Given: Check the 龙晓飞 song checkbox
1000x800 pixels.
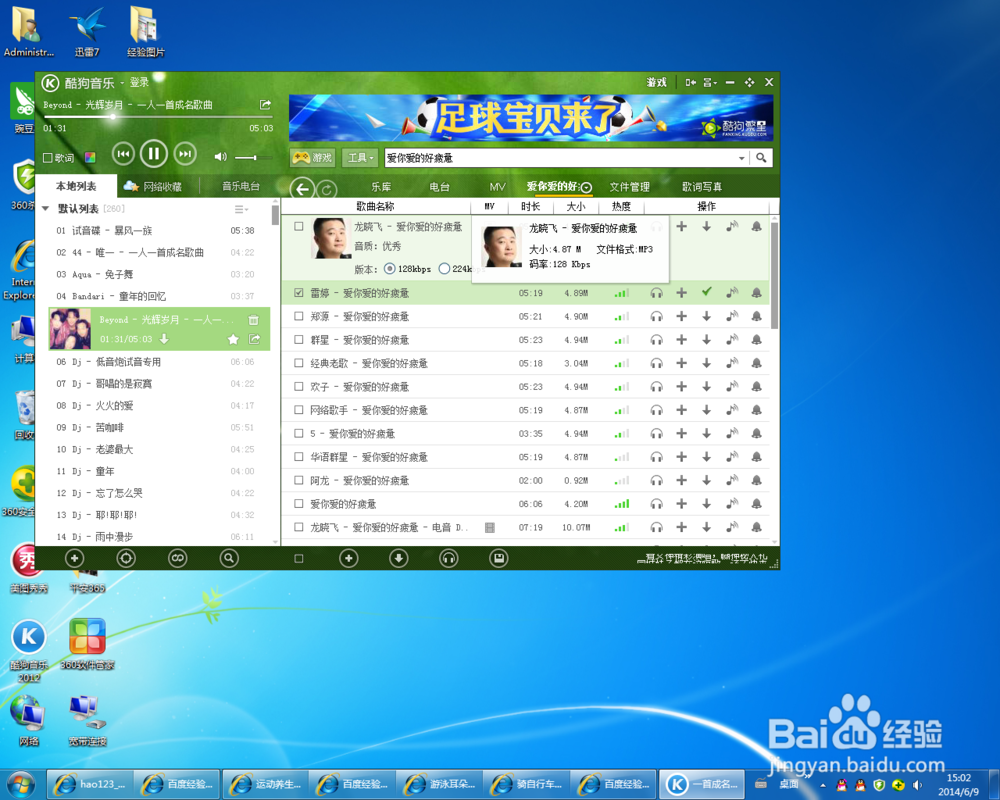Looking at the screenshot, I should point(298,226).
